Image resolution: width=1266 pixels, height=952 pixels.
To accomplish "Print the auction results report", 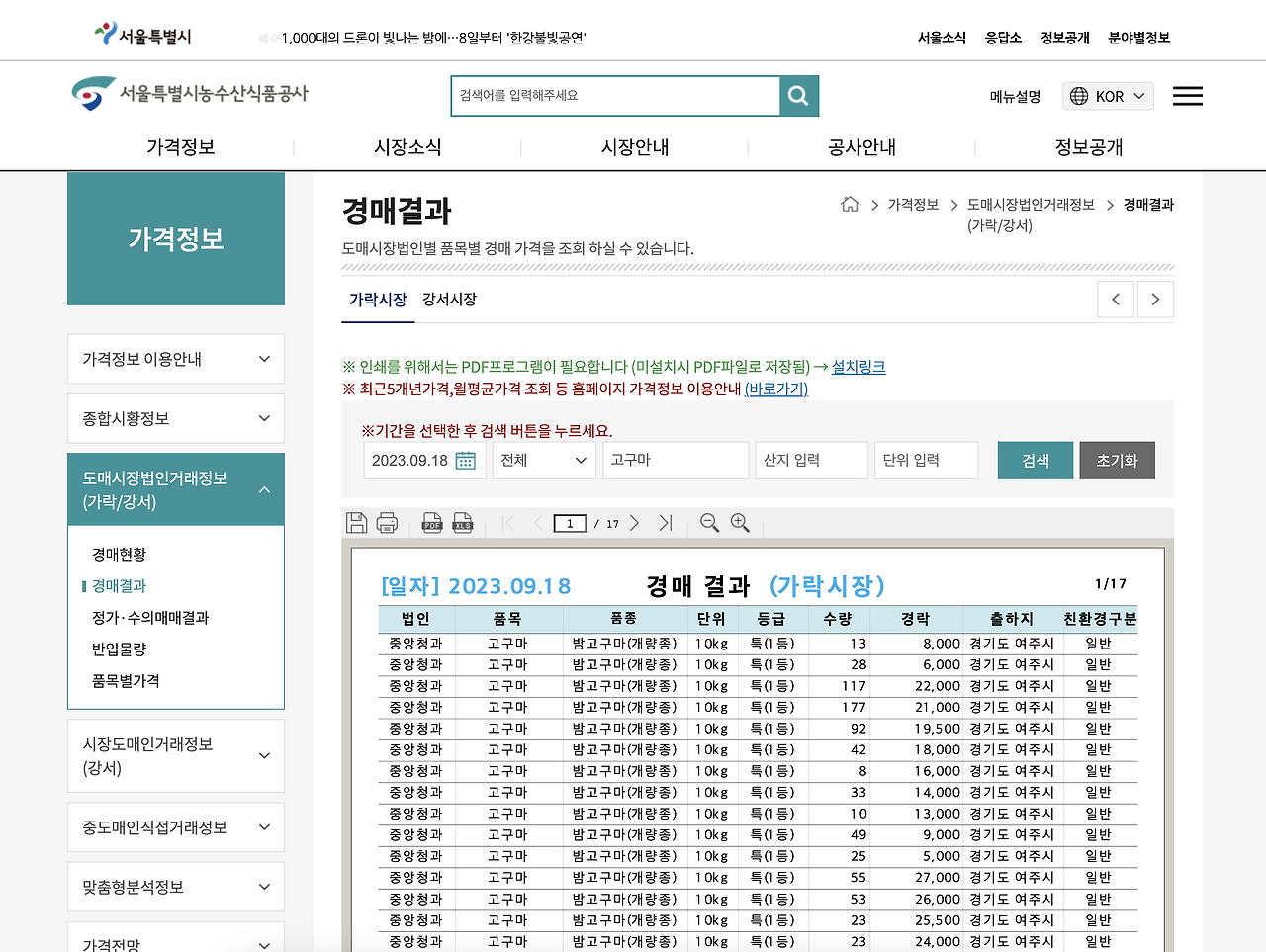I will pyautogui.click(x=387, y=522).
